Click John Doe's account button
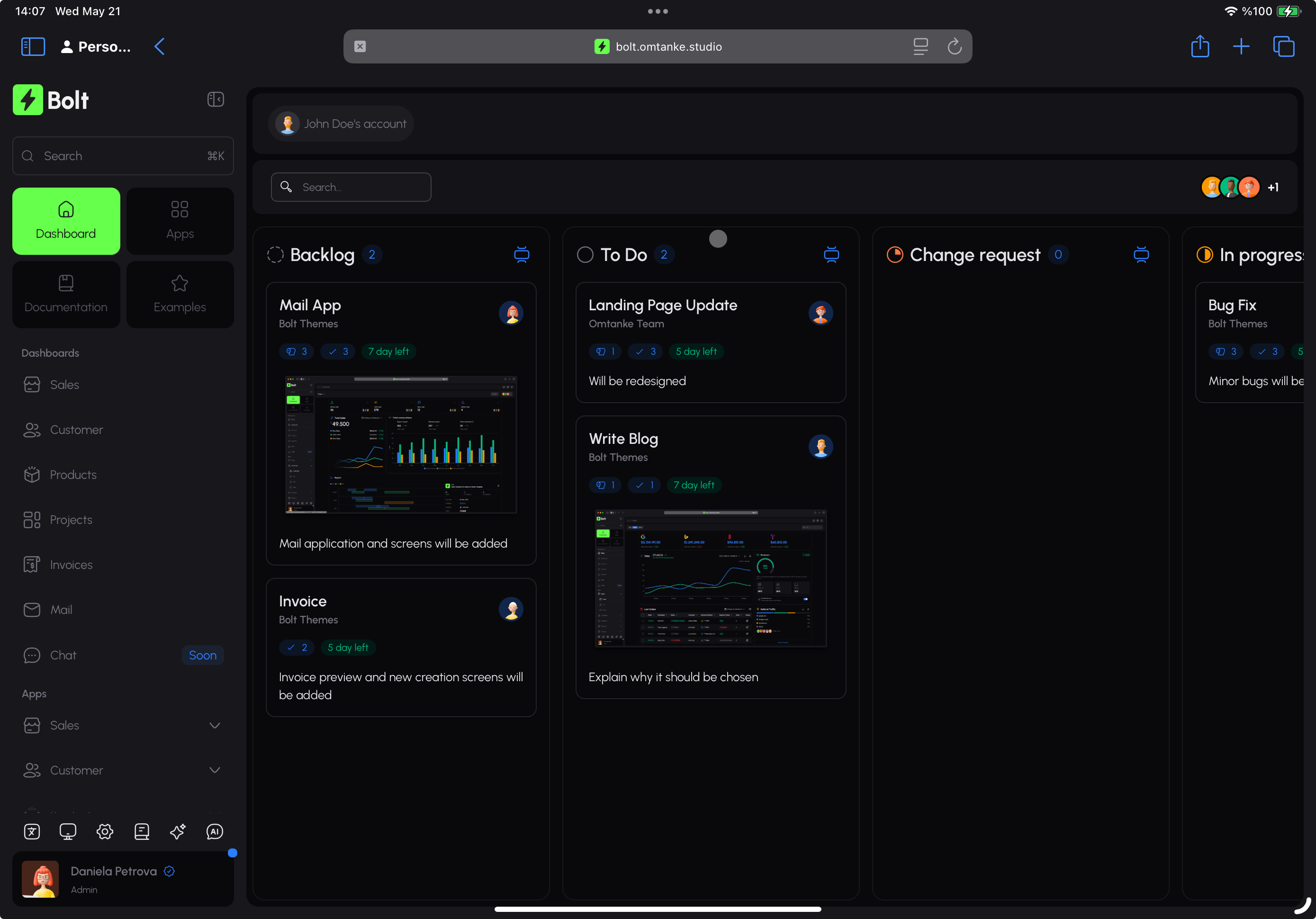The height and width of the screenshot is (919, 1316). (342, 124)
